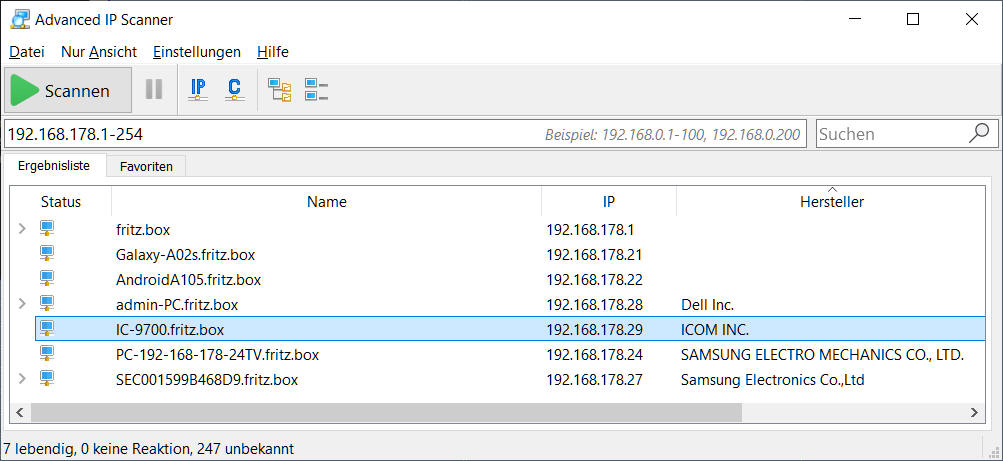Sort by the Status column header
1003x461 pixels.
tap(61, 202)
